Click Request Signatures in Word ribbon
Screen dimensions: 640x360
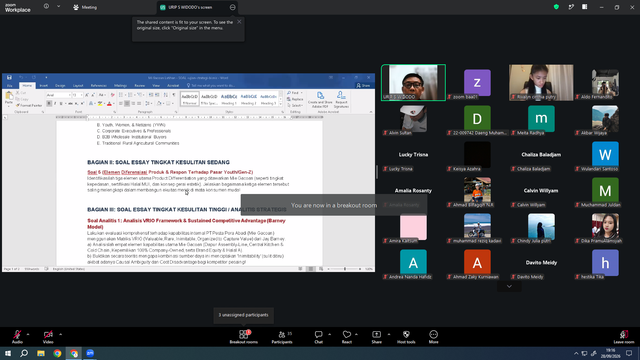point(341,100)
